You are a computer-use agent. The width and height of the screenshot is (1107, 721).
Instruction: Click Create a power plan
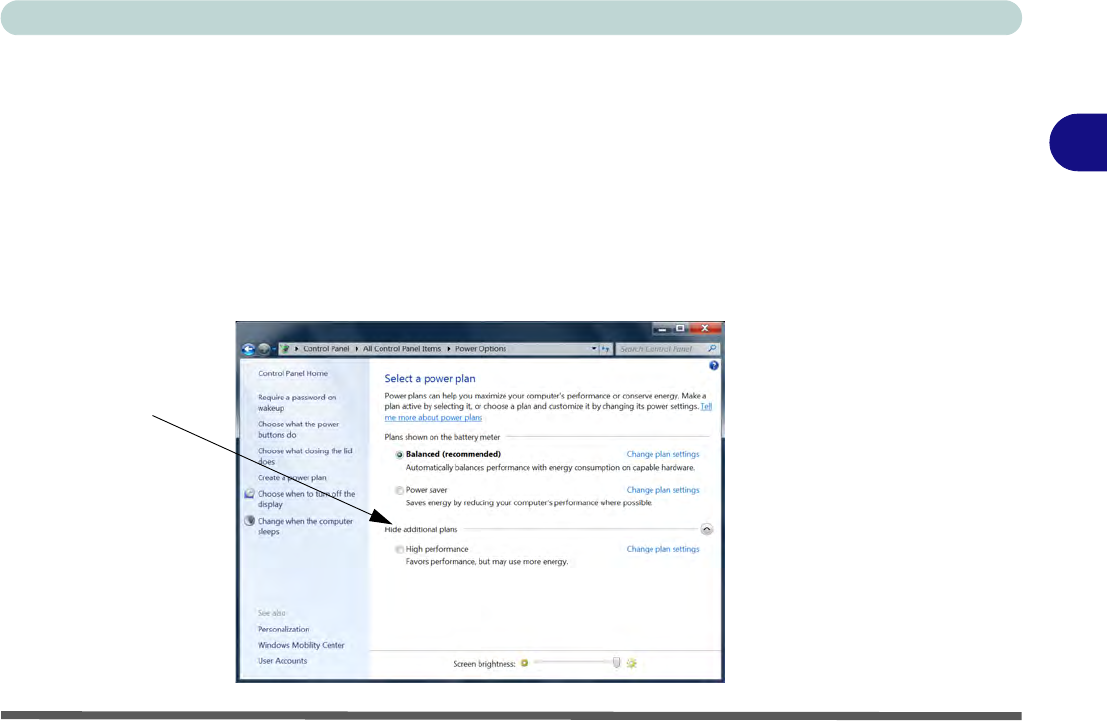pyautogui.click(x=292, y=478)
